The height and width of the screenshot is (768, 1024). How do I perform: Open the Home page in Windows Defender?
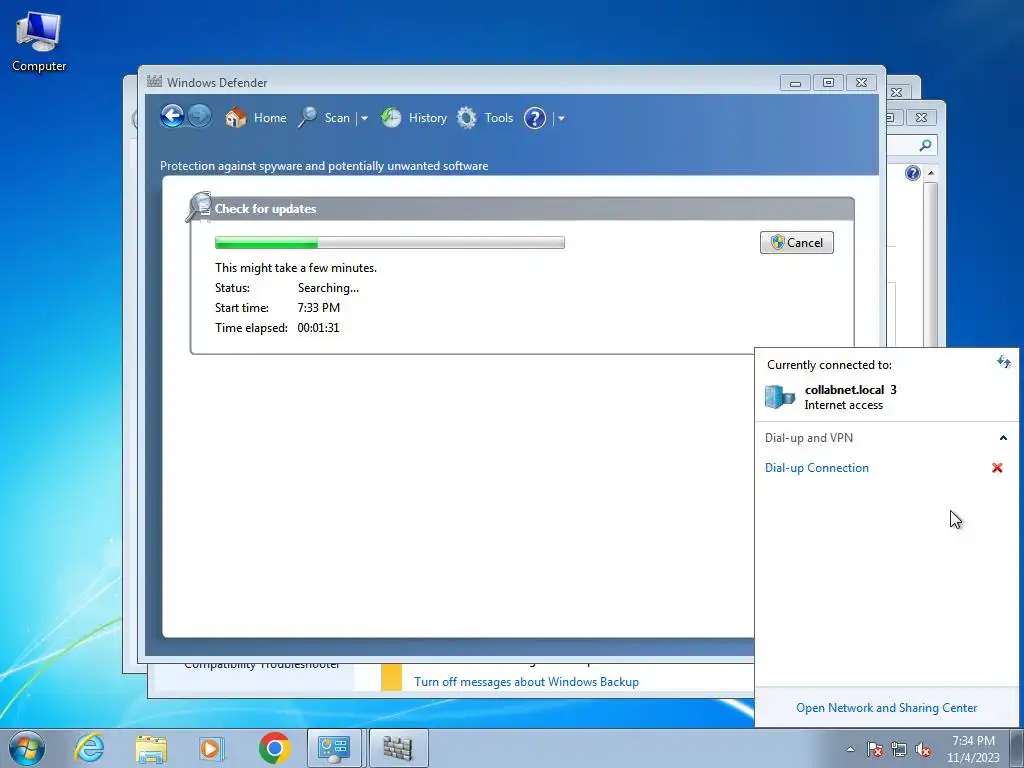tap(256, 118)
